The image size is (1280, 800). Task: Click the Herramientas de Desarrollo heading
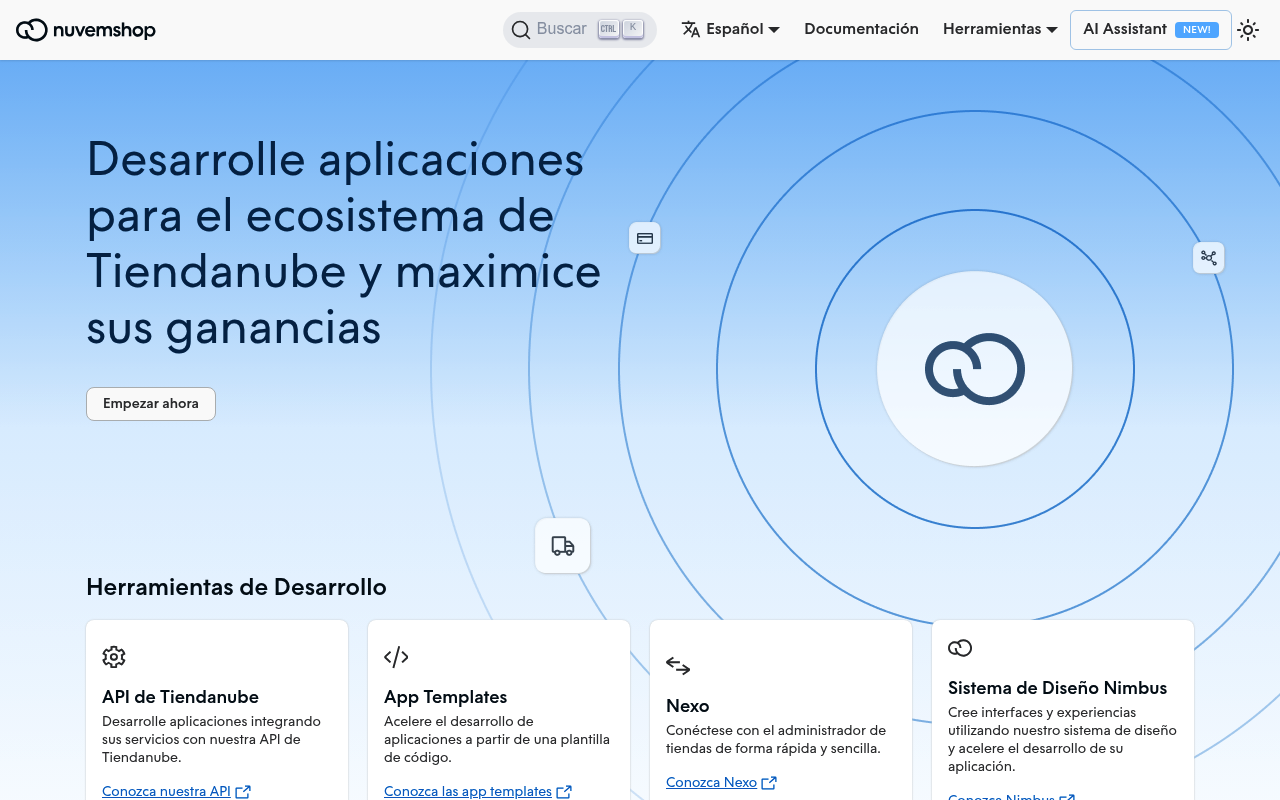(x=236, y=587)
